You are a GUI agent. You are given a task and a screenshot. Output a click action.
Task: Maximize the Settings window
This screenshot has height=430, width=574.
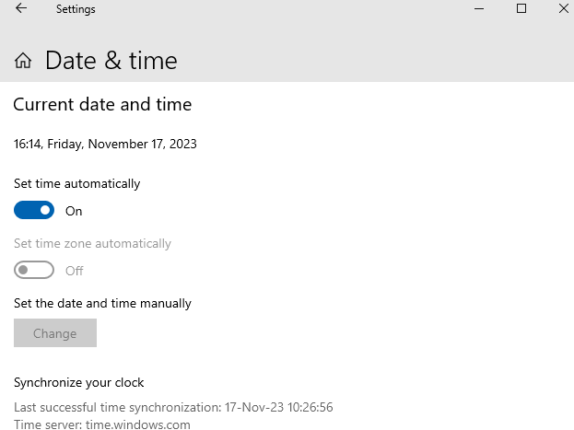[521, 8]
